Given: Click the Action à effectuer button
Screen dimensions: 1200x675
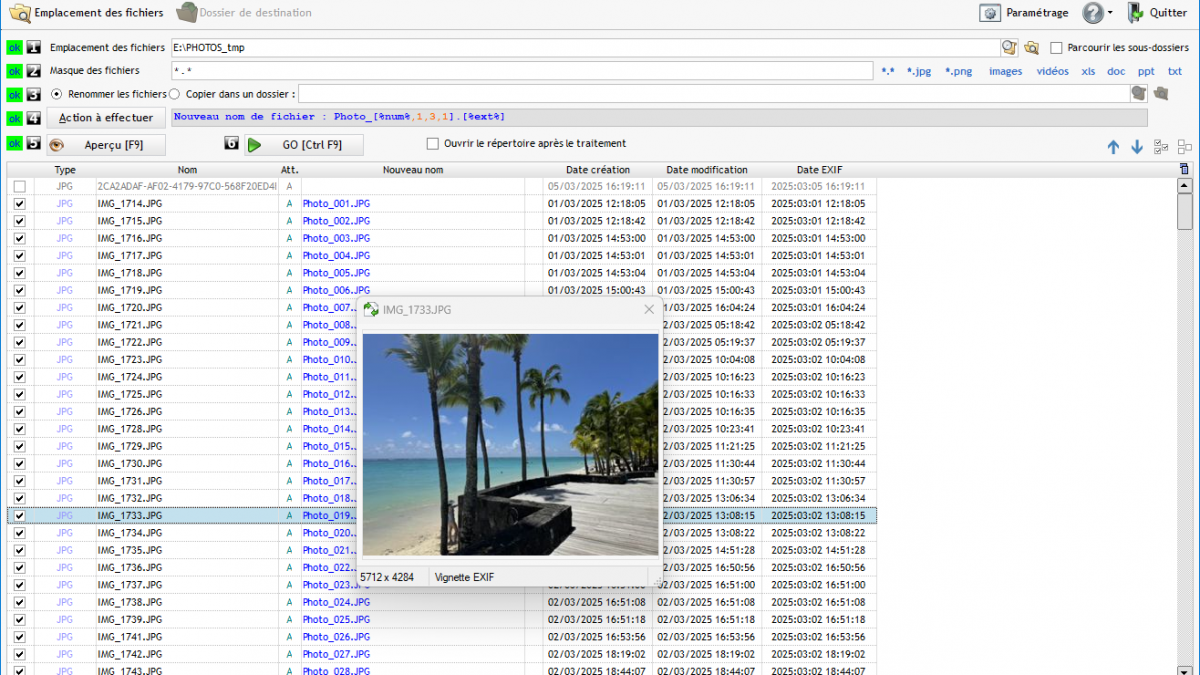Looking at the screenshot, I should [106, 118].
